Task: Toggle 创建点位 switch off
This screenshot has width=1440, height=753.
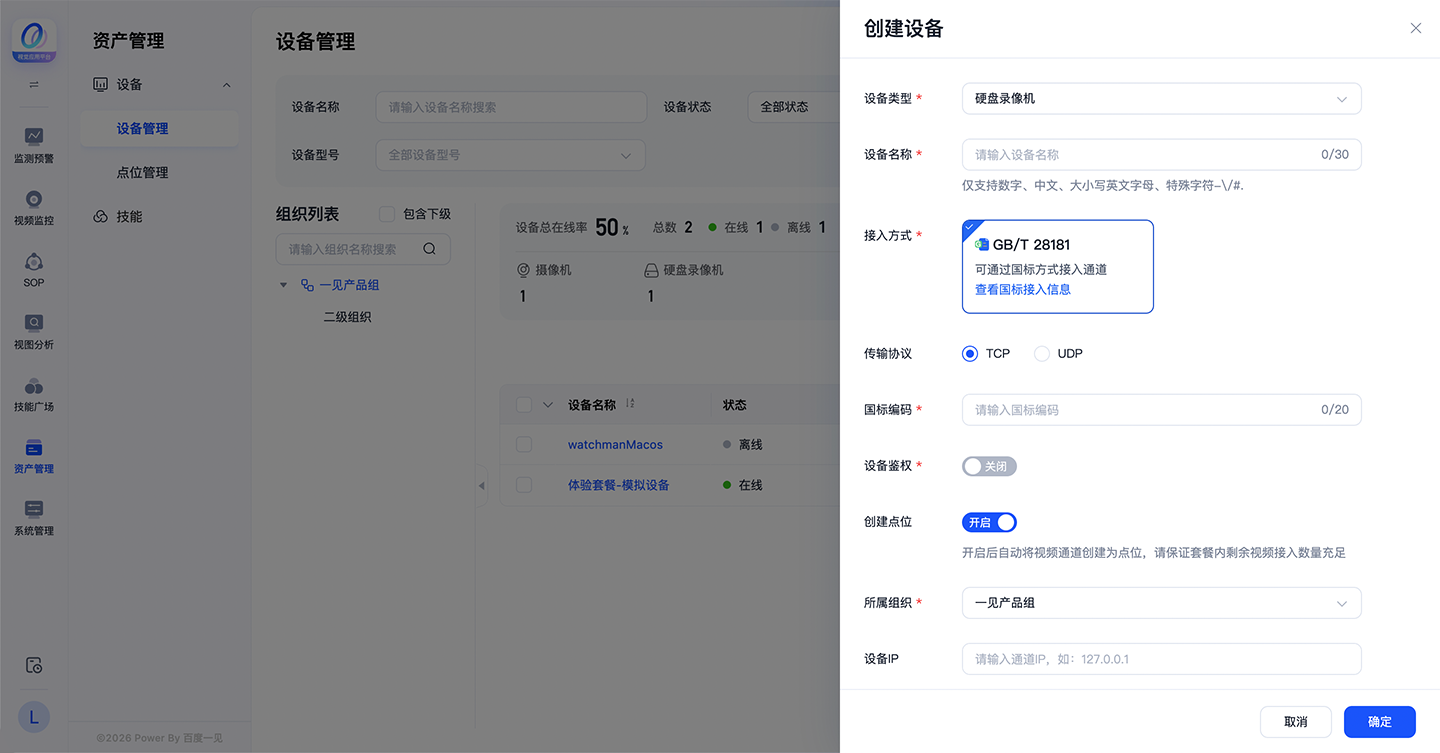Action: click(989, 522)
